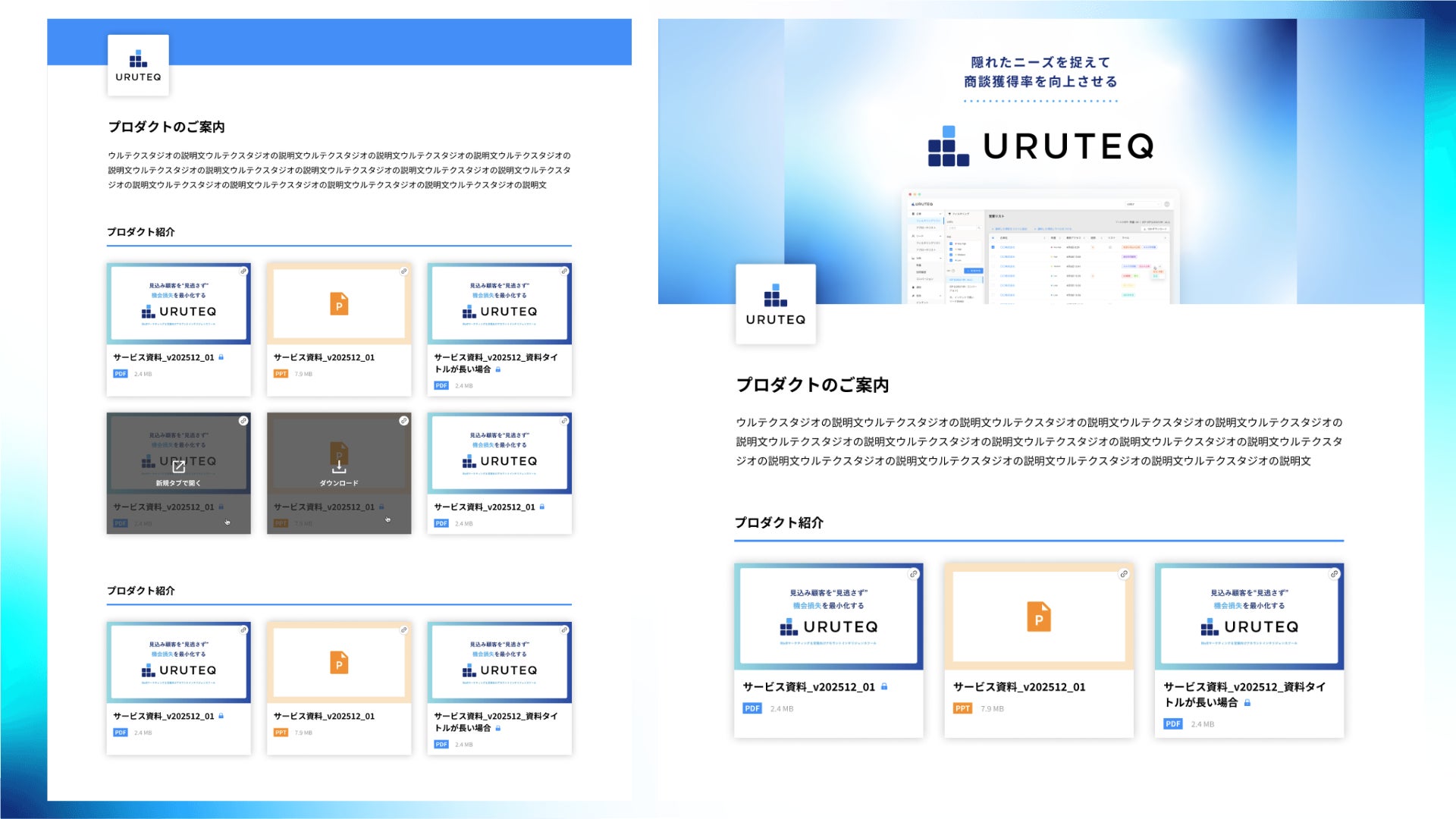Click the small URUTEQ logo tile on the blue header bar
Viewport: 1456px width, 819px height.
pos(138,65)
